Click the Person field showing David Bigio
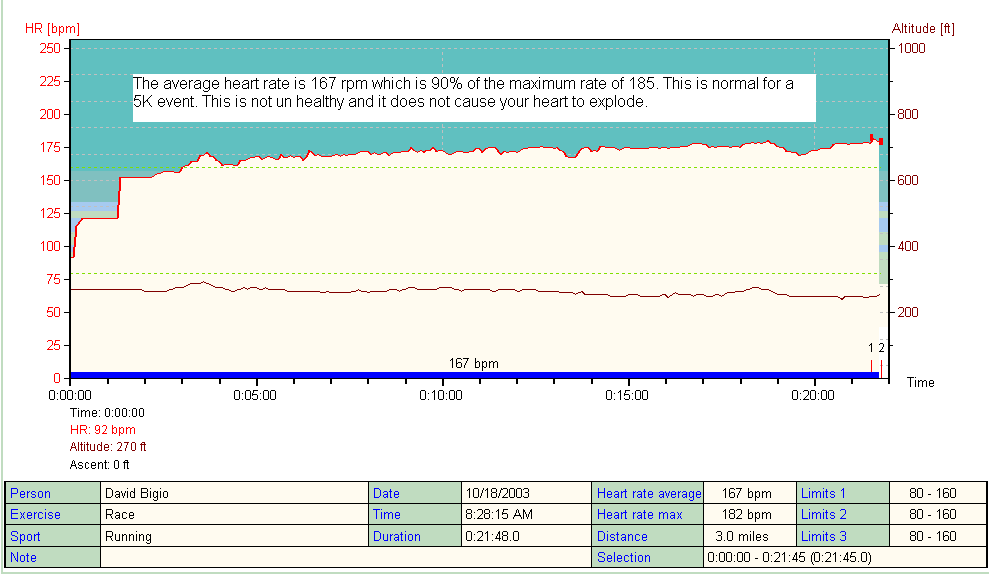This screenshot has width=989, height=574. (234, 493)
